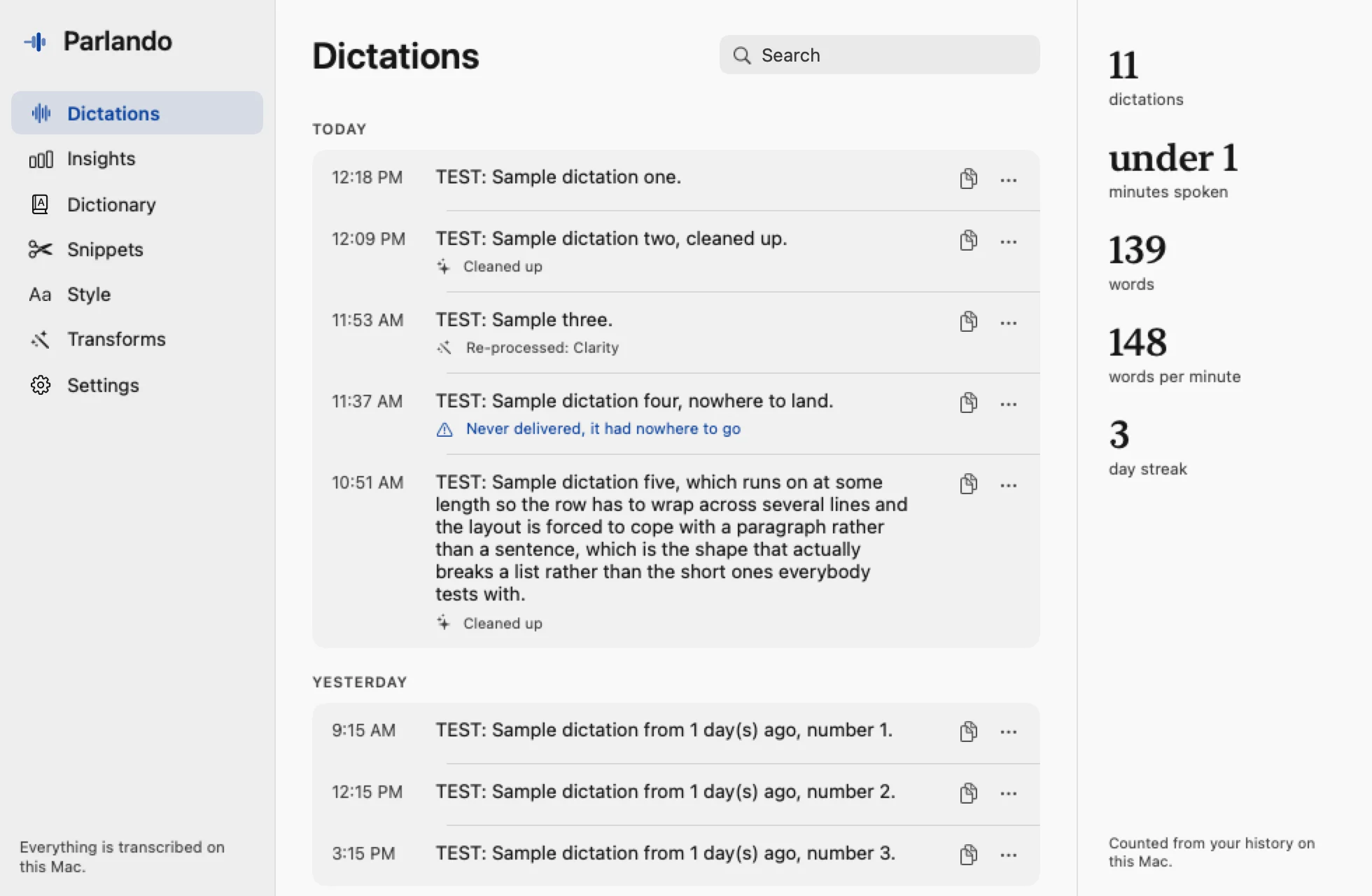
Task: Click the 11:37 AM timestamp
Action: click(367, 401)
